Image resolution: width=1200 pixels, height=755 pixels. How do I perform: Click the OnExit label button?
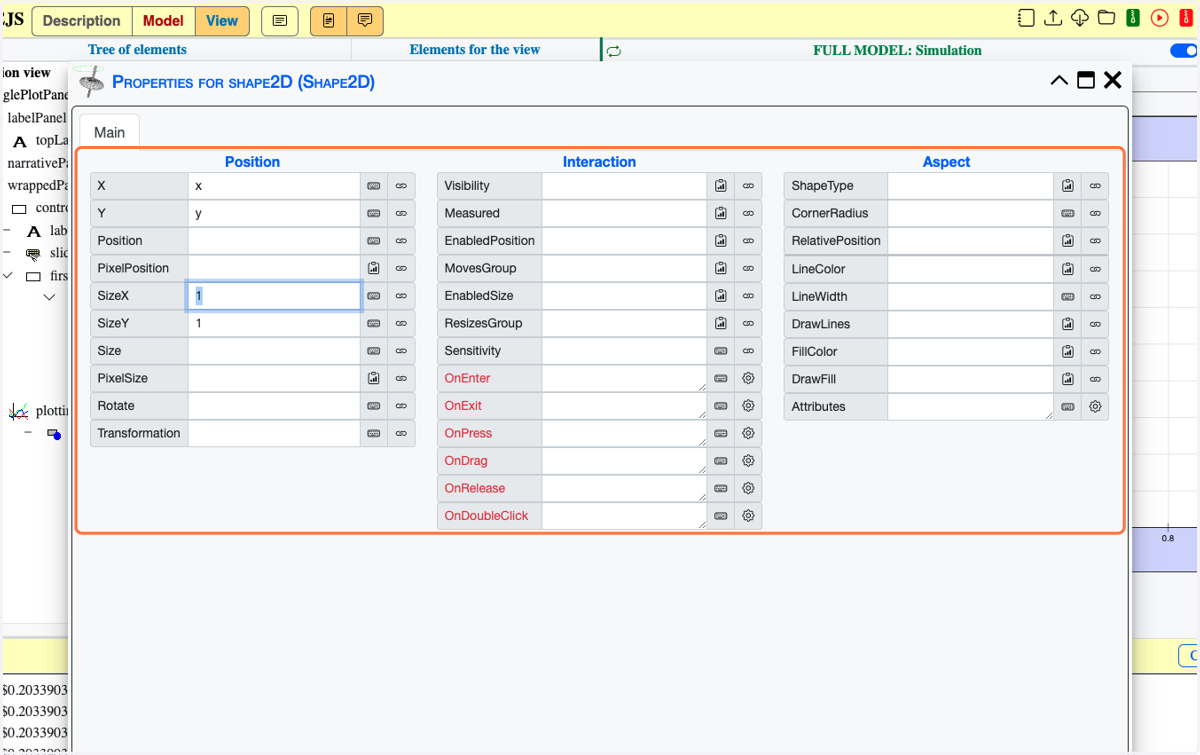pos(489,406)
